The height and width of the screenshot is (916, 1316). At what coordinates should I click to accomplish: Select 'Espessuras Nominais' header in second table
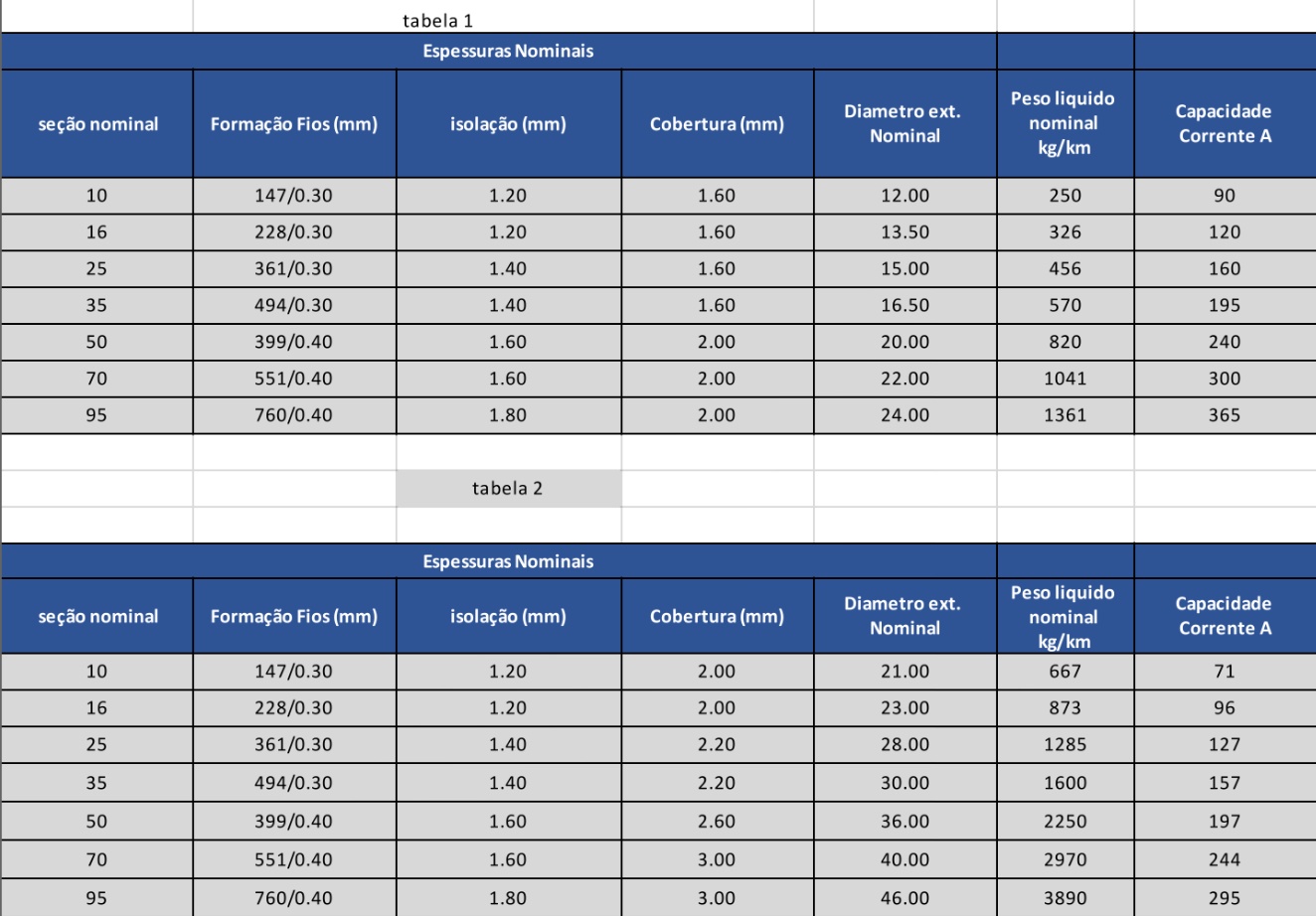[508, 561]
